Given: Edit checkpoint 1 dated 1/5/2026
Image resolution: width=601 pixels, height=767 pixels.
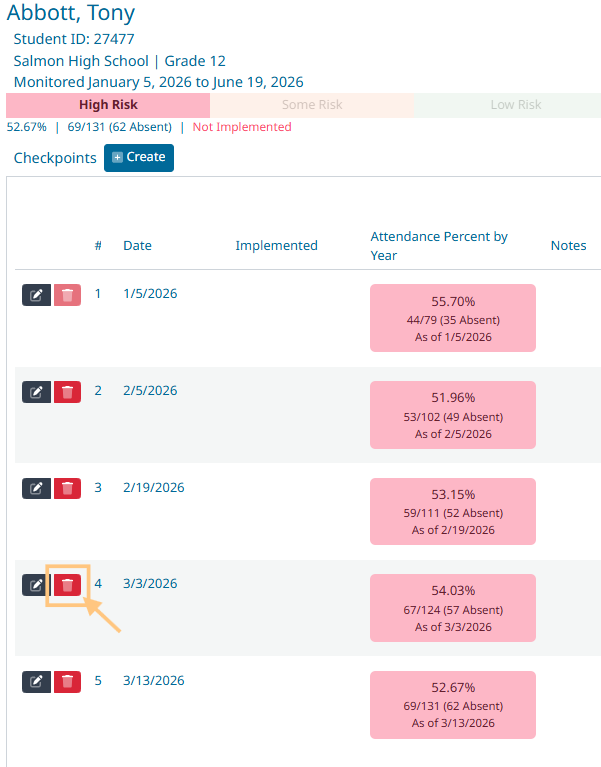Looking at the screenshot, I should [x=36, y=295].
